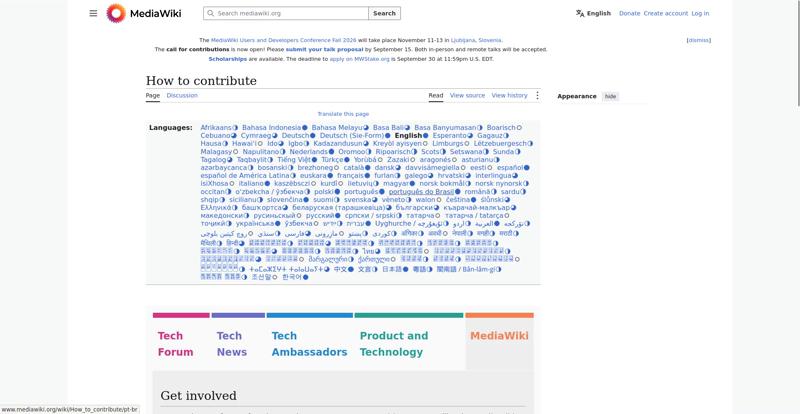
Task: Hide the Appearance panel
Action: (610, 96)
